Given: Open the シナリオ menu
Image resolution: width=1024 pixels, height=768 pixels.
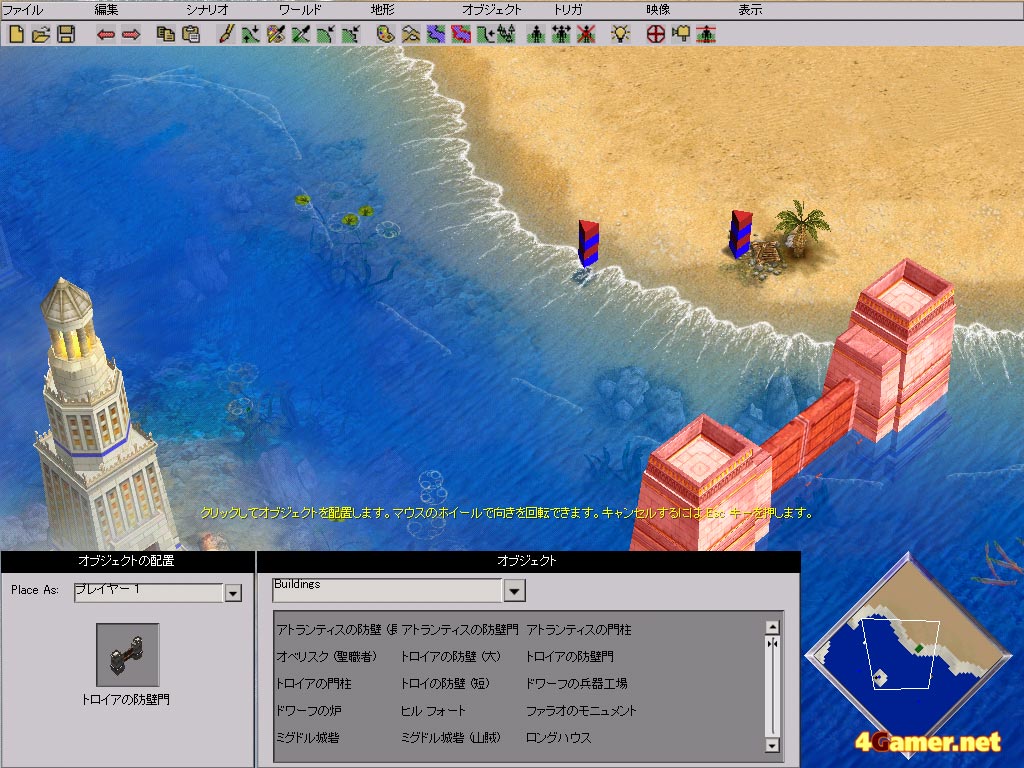Looking at the screenshot, I should point(207,10).
